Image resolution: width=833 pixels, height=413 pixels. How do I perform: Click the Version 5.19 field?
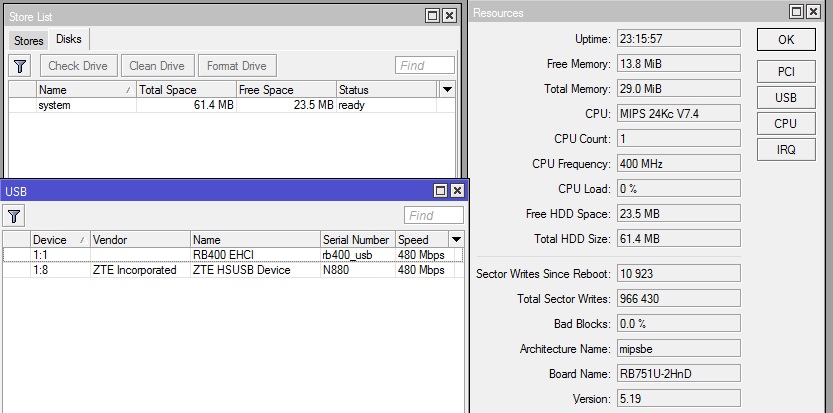pos(678,399)
